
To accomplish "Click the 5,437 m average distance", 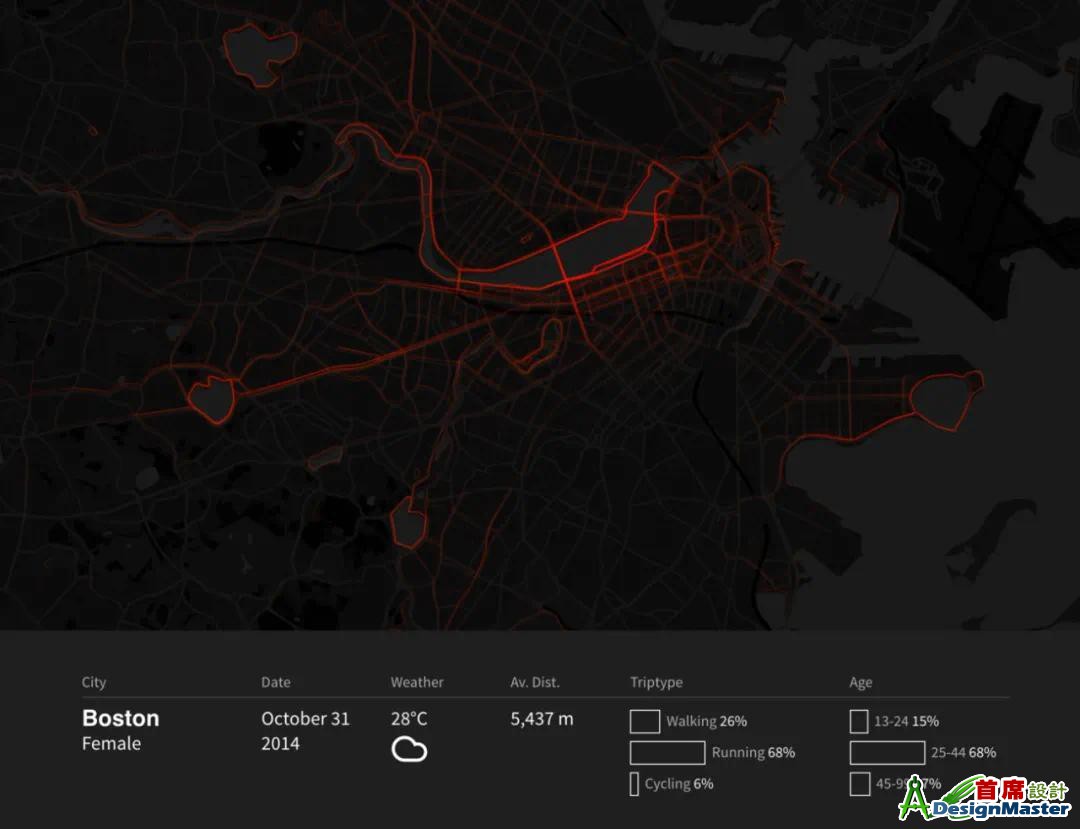I will pos(541,719).
